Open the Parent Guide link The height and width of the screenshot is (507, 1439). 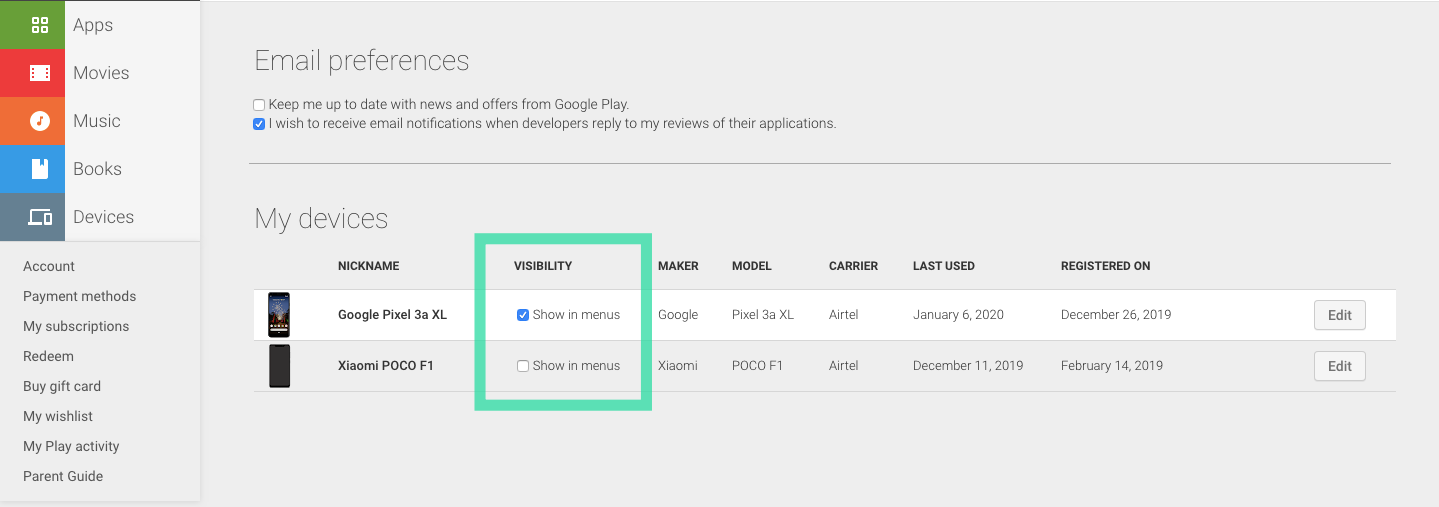(x=63, y=476)
